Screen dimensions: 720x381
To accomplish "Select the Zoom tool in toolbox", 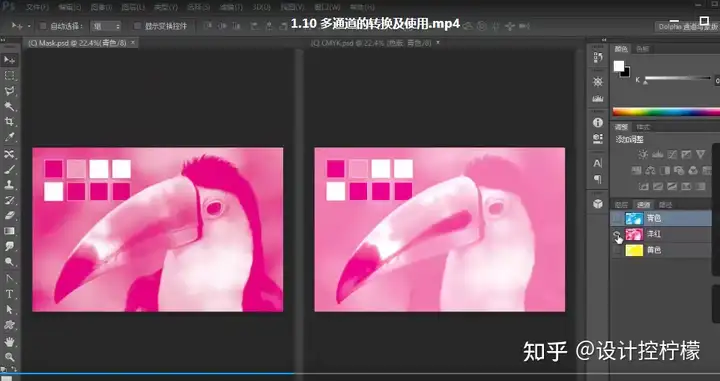I will click(x=9, y=357).
